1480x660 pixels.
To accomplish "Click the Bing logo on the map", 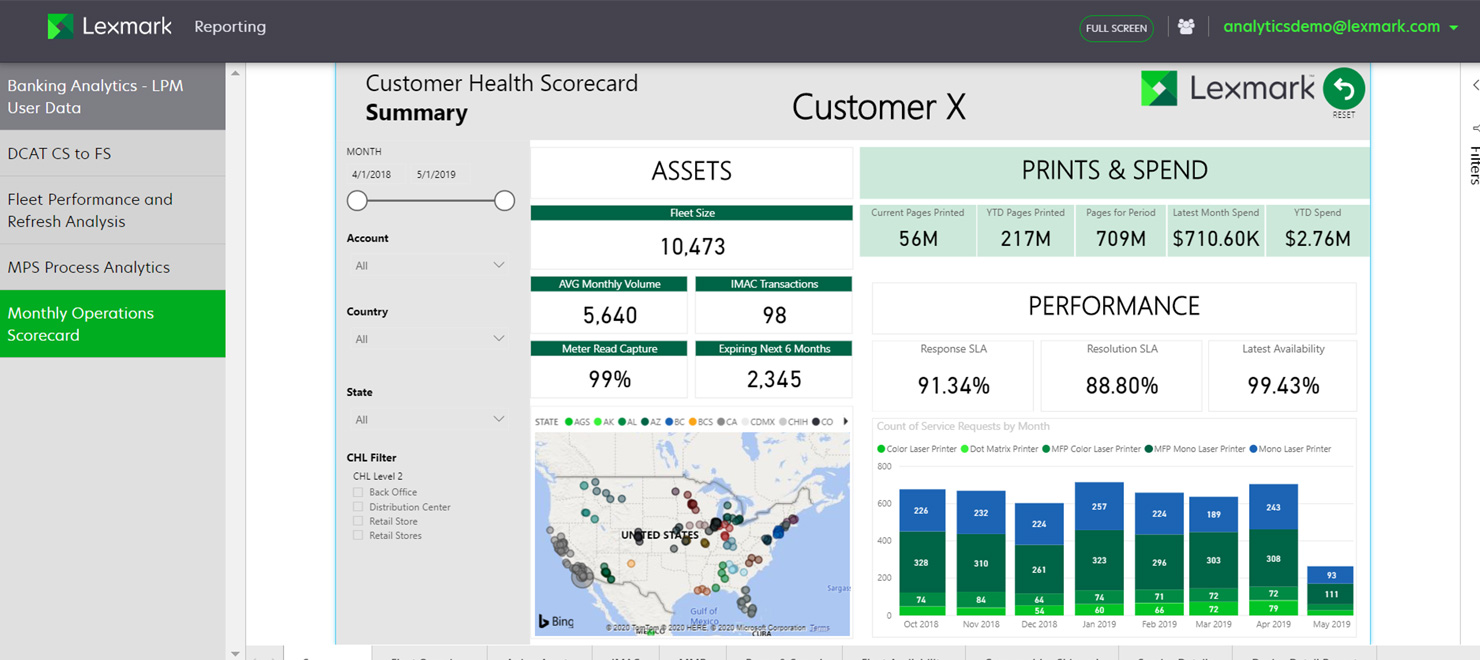I will coord(556,622).
